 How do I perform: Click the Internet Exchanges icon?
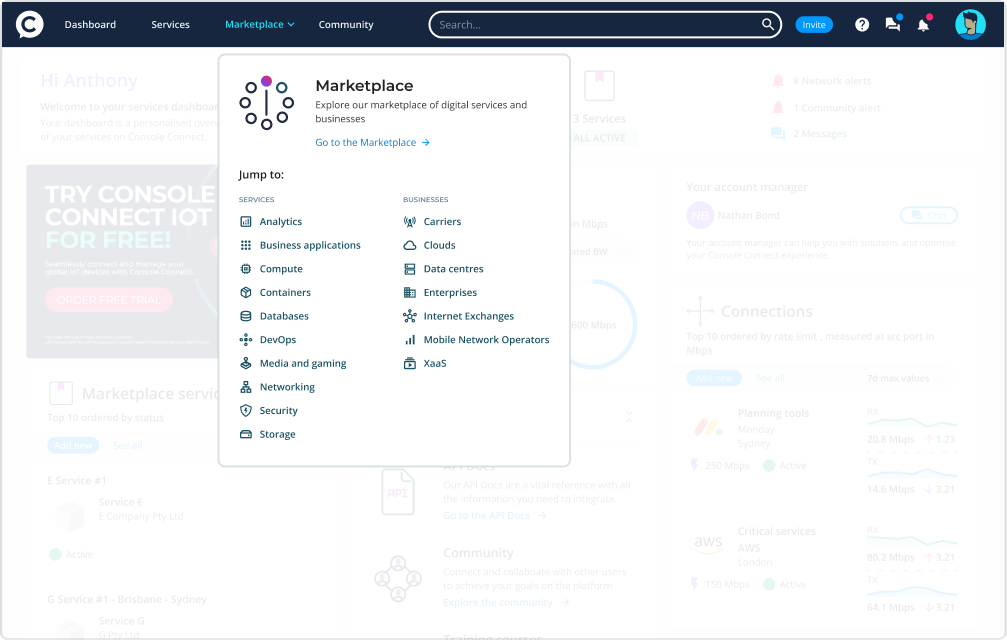coord(410,316)
